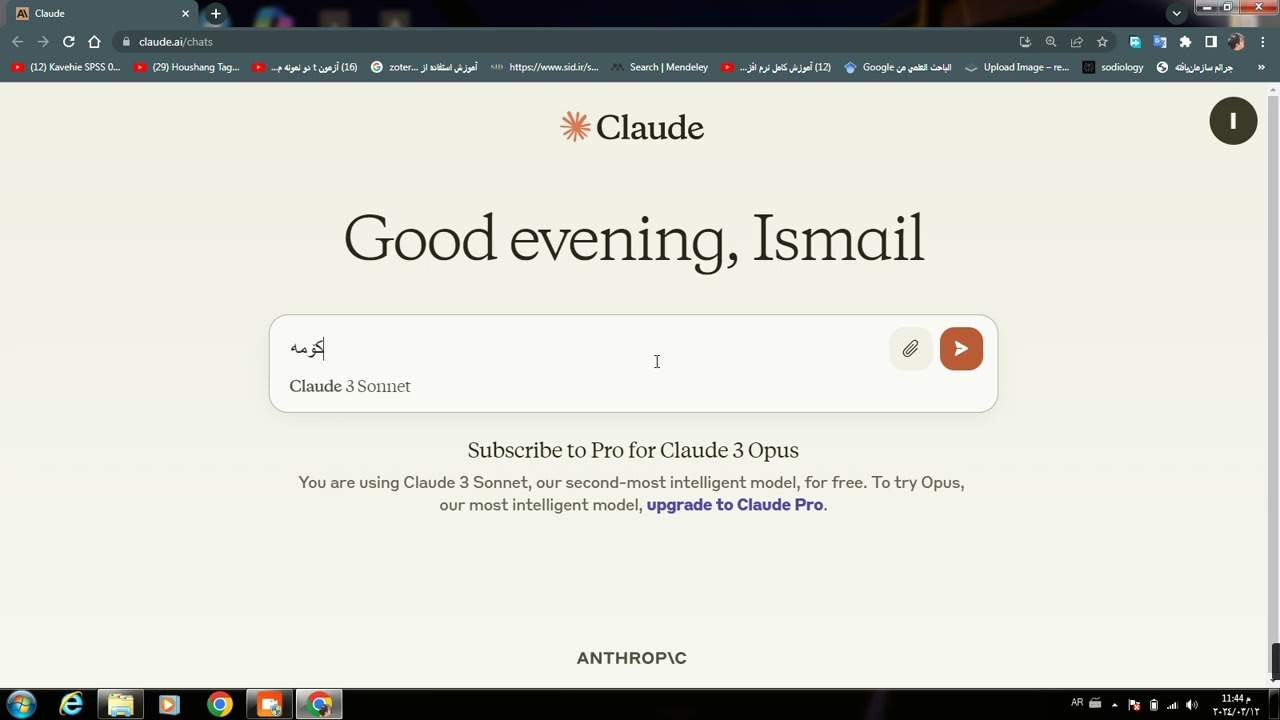Click the Claude 3 Sonnet model label

(350, 386)
